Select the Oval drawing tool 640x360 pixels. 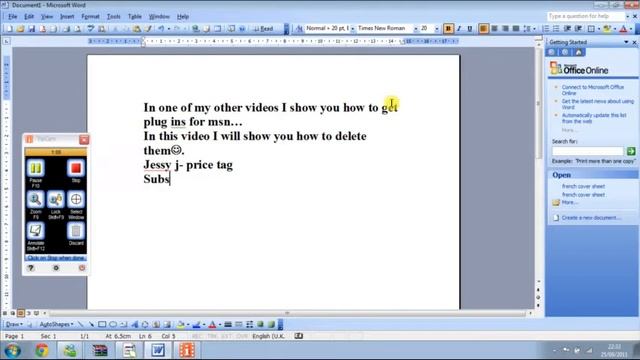[x=113, y=324]
